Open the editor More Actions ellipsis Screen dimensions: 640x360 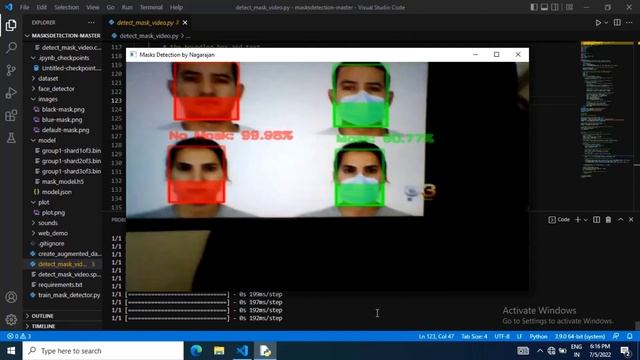click(x=629, y=22)
